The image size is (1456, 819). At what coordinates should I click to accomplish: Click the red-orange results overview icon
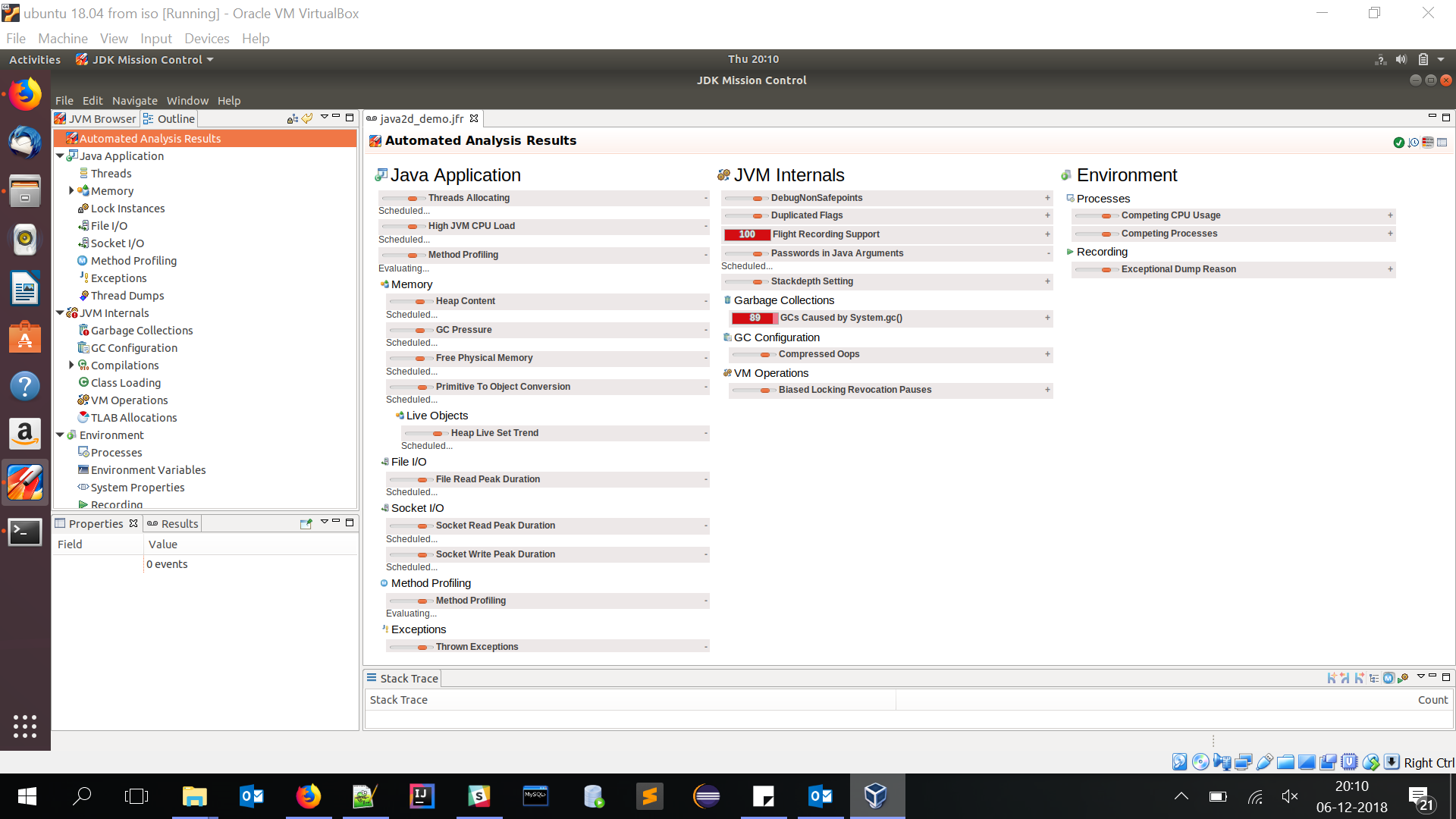tap(1428, 143)
